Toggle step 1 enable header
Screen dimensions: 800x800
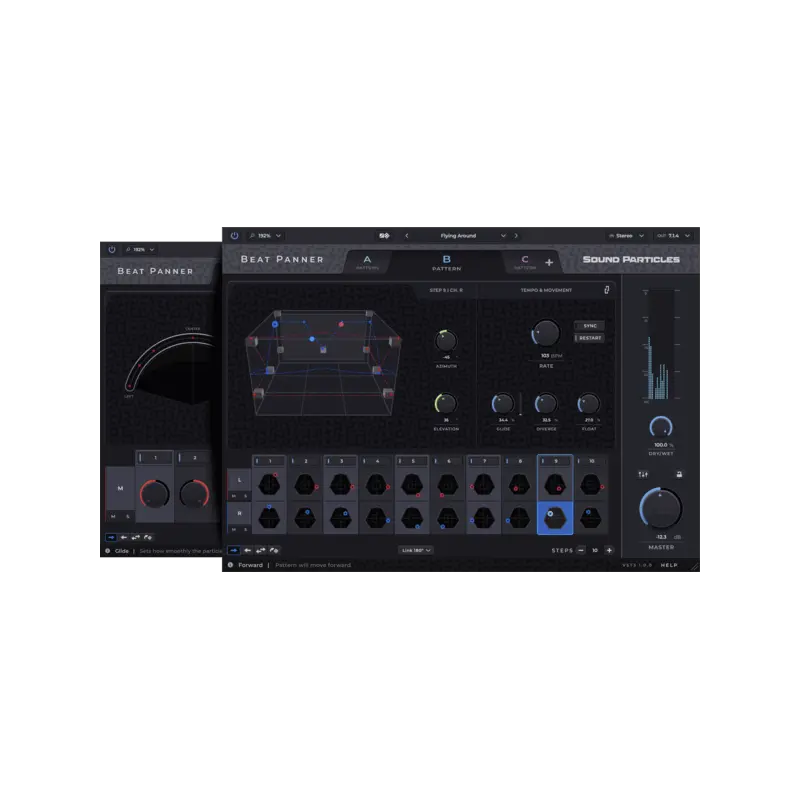[269, 461]
